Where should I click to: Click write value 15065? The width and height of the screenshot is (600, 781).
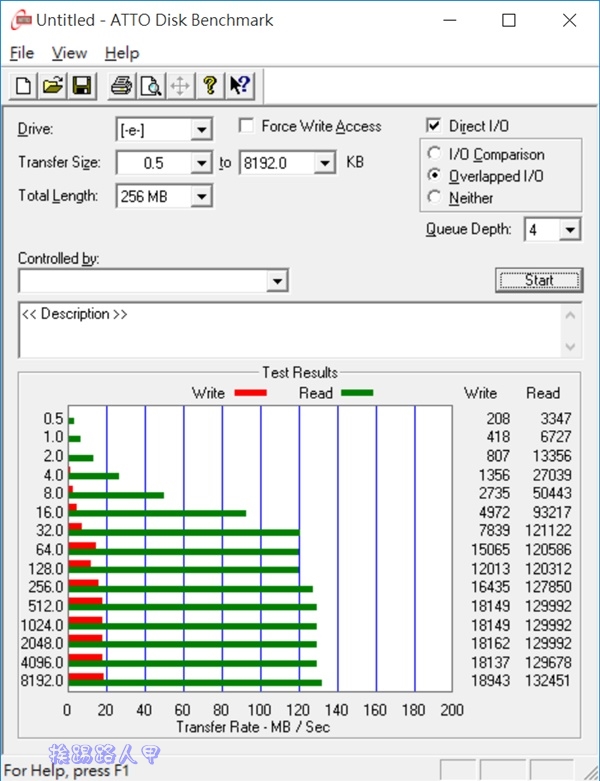click(x=490, y=550)
